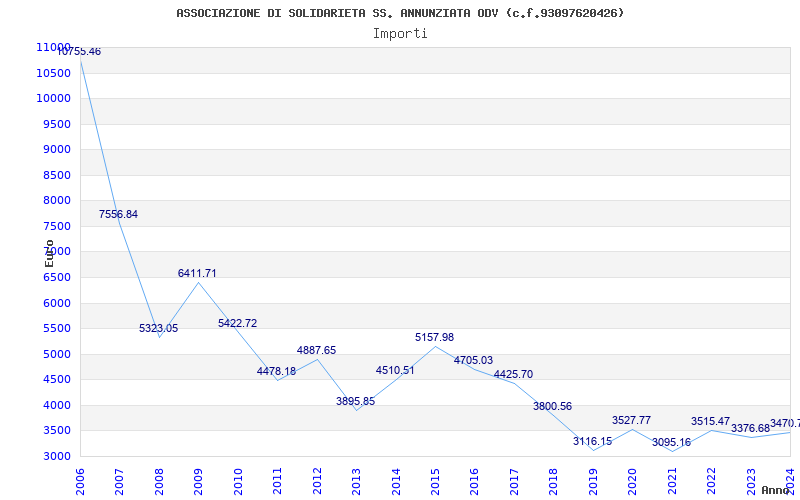
Task: Select the 4510.51 data label
Action: [x=395, y=370]
